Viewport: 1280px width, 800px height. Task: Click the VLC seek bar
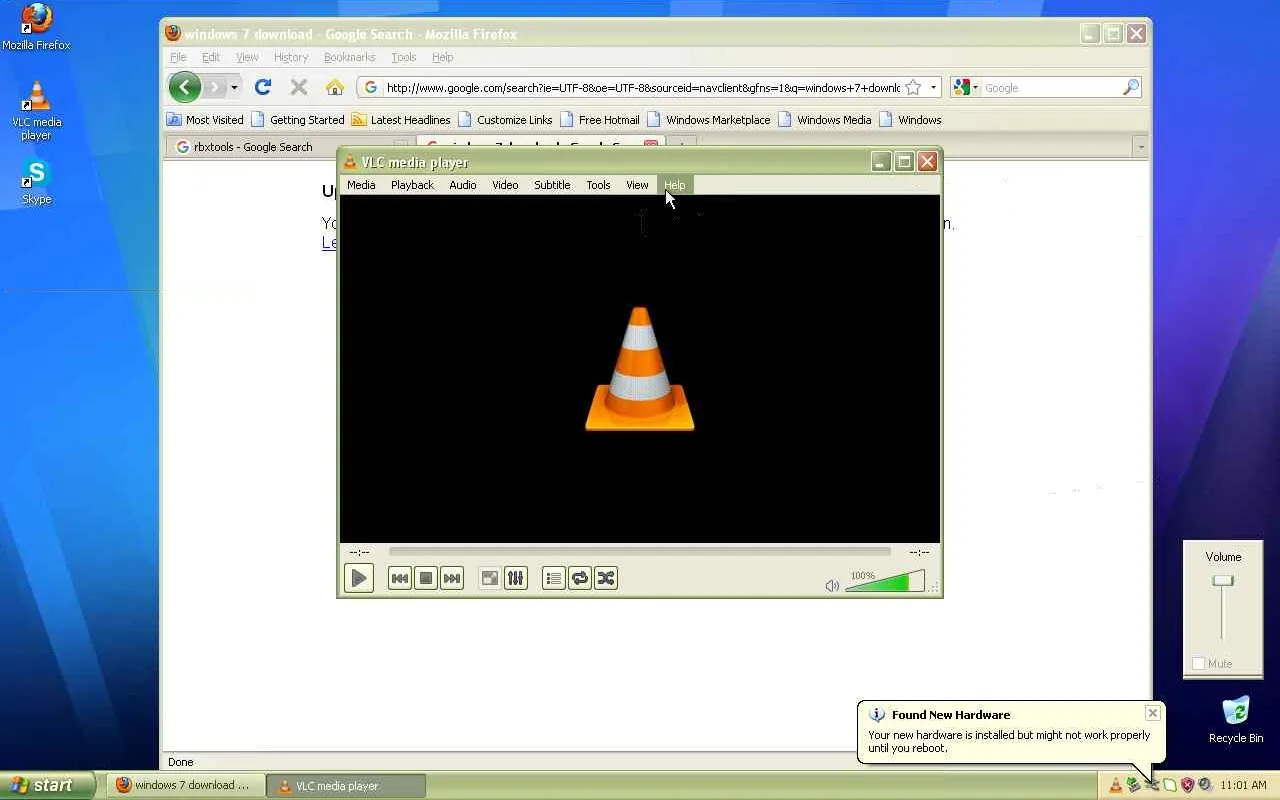[639, 551]
